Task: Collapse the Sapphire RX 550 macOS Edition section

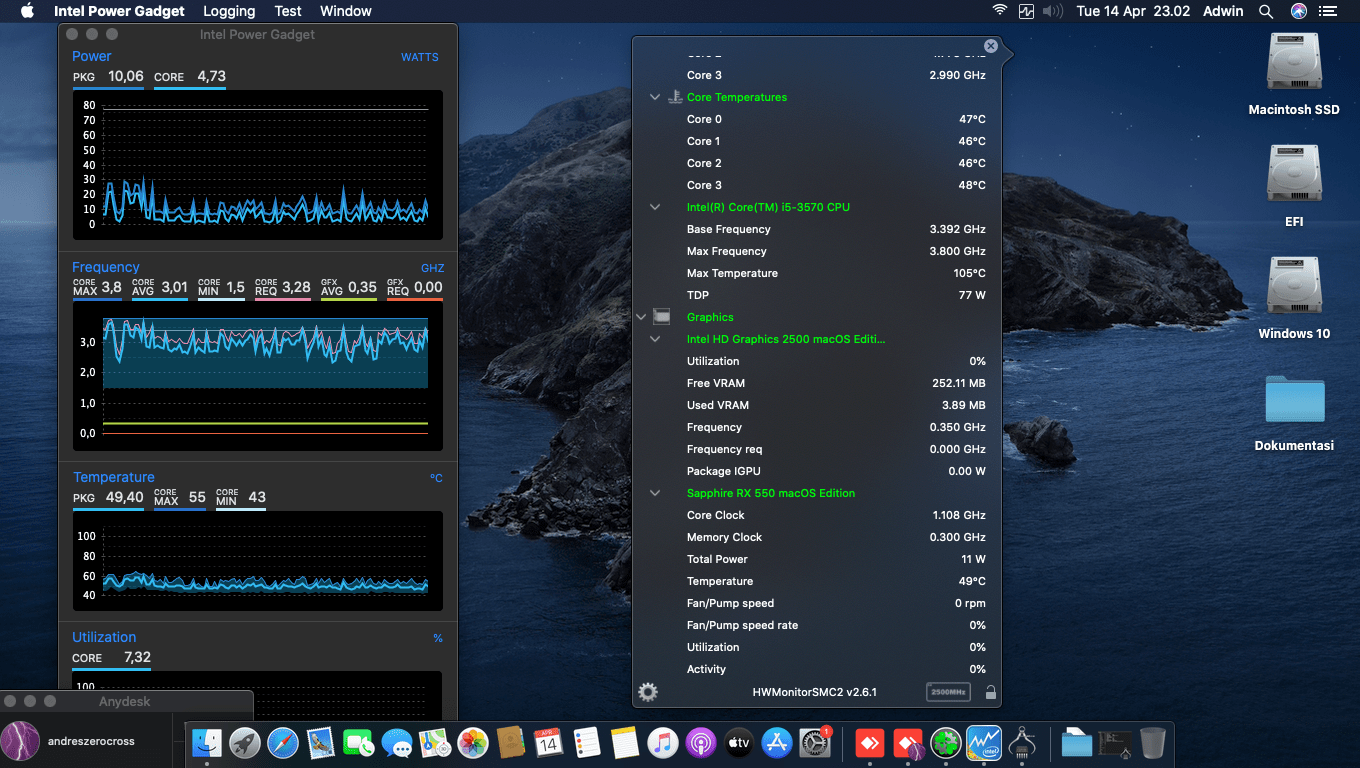Action: [x=655, y=492]
